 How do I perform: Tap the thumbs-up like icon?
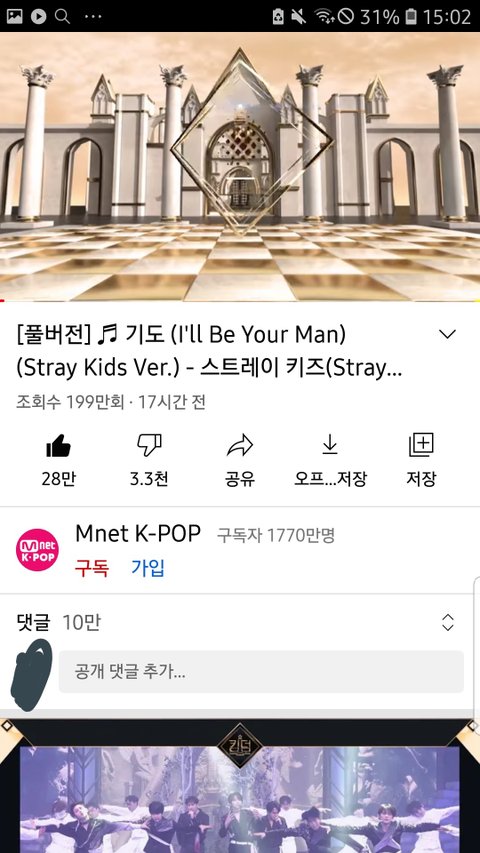pos(58,447)
